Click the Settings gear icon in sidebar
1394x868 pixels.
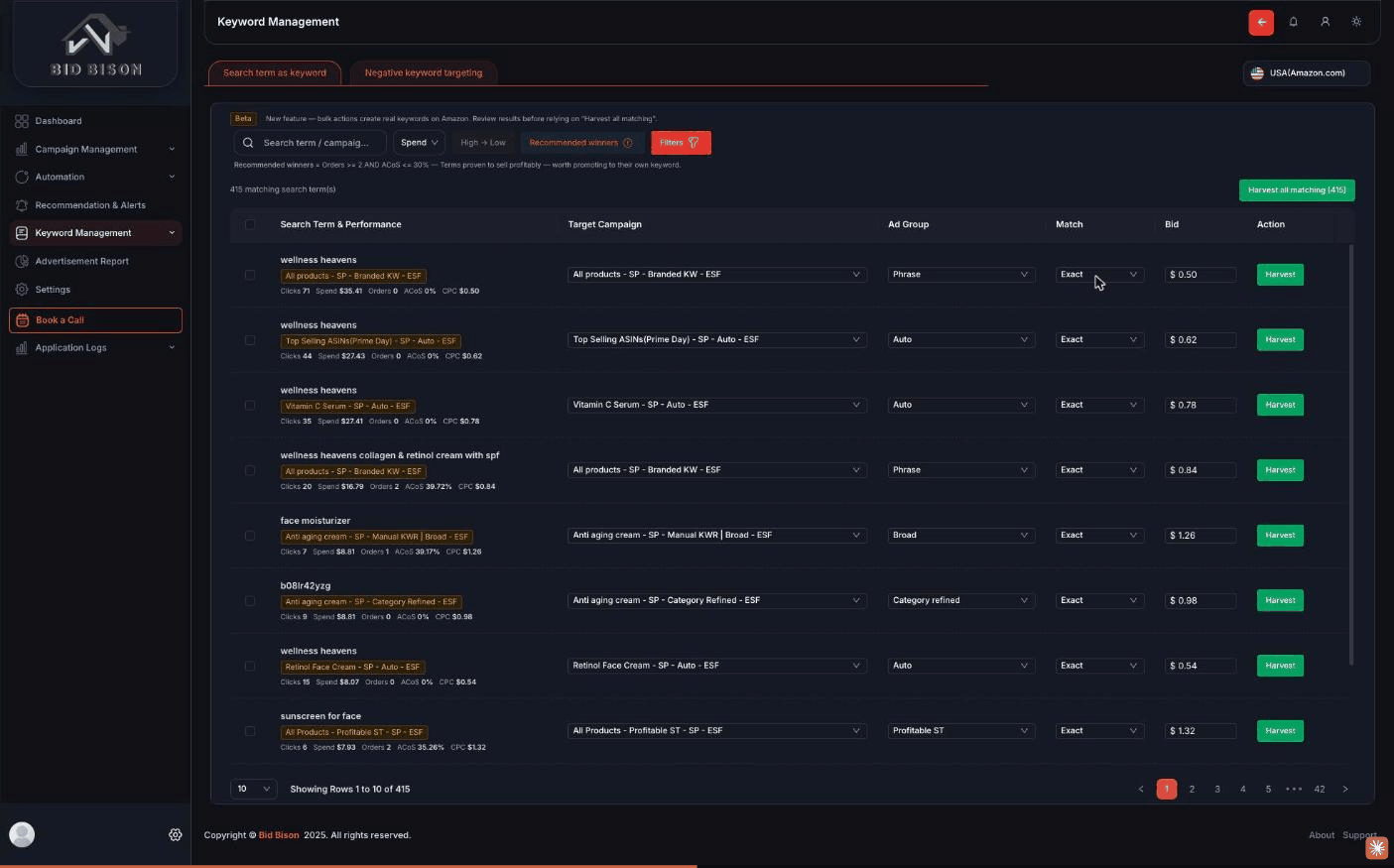click(22, 290)
